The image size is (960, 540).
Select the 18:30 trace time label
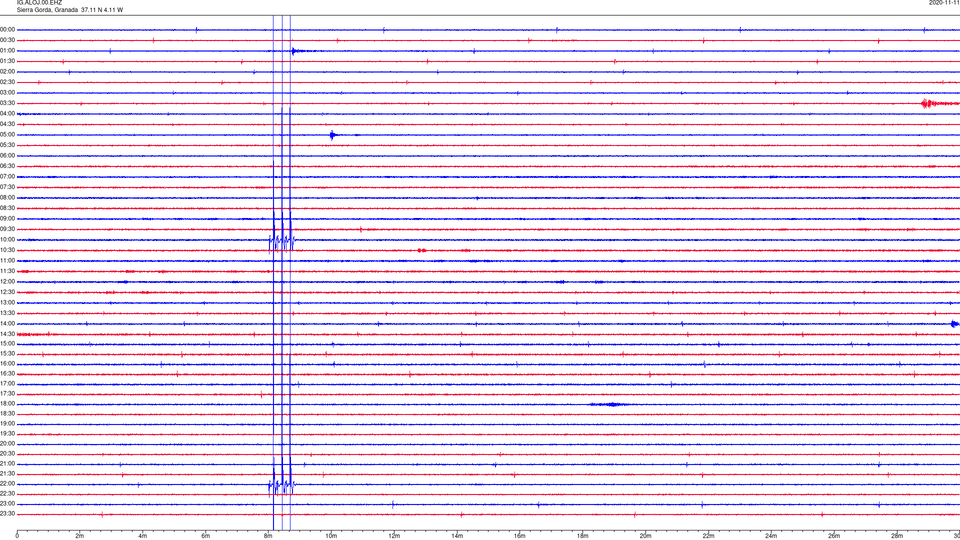click(7, 414)
